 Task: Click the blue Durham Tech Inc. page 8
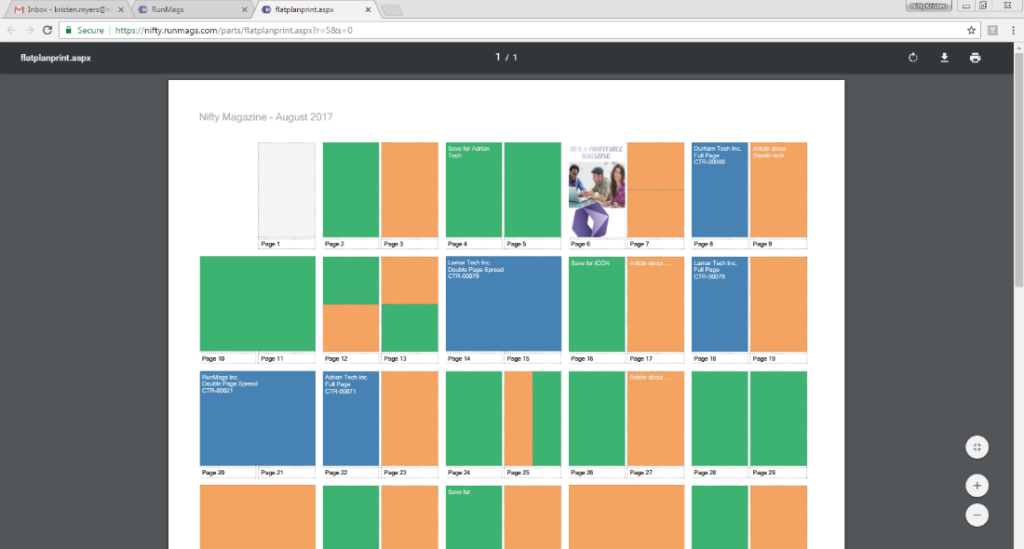[x=719, y=189]
